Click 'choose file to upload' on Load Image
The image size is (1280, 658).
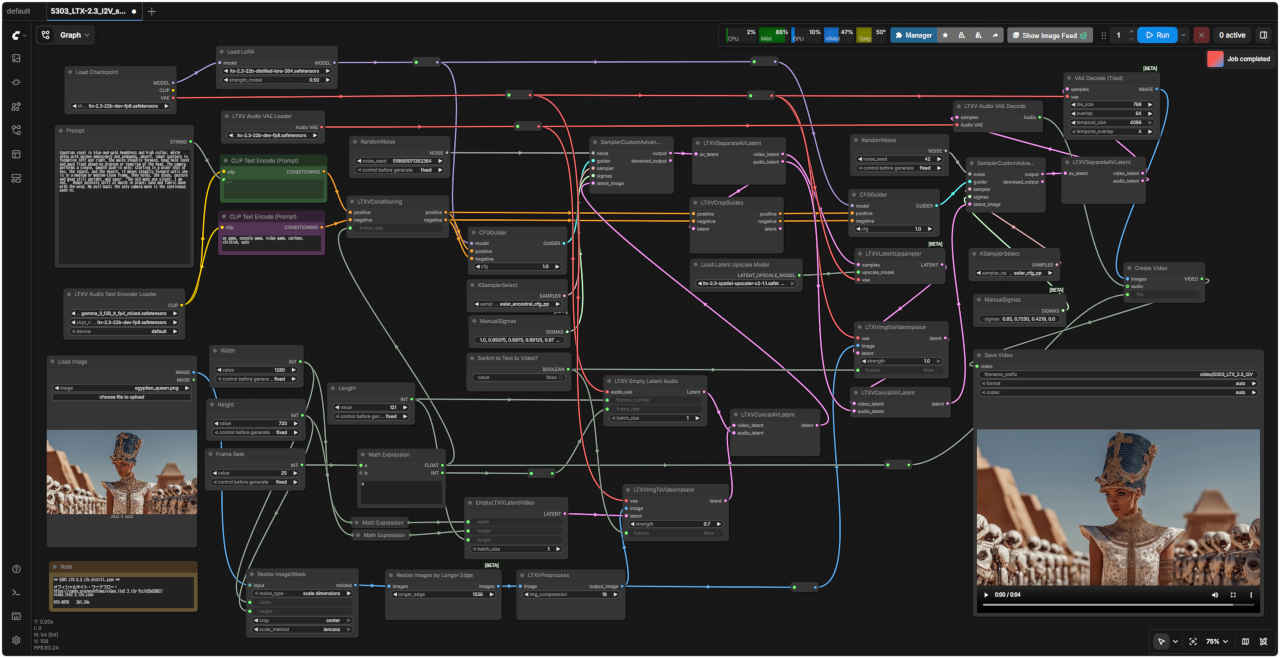tap(121, 397)
